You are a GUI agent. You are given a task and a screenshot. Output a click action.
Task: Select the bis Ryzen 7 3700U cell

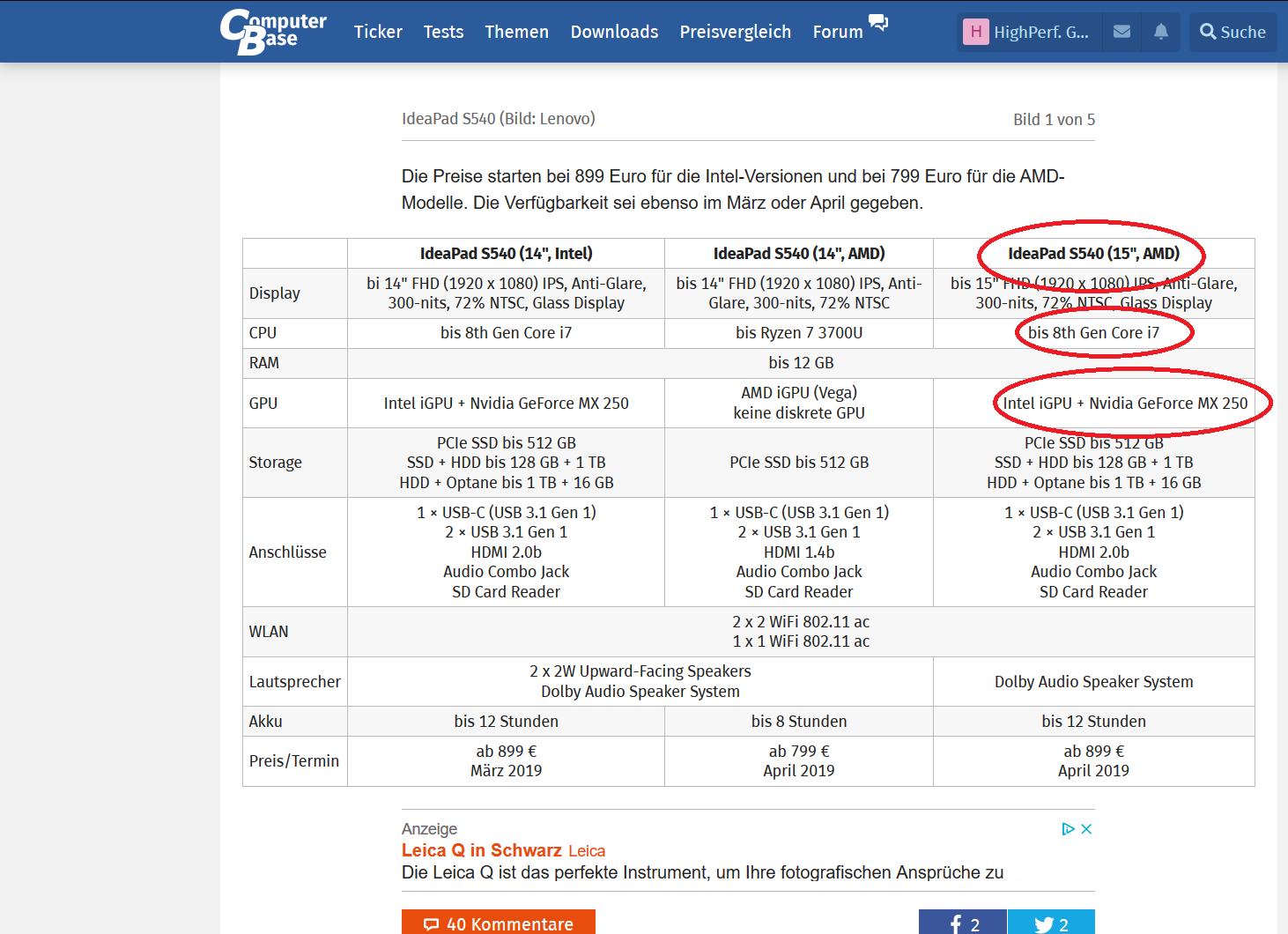point(799,333)
